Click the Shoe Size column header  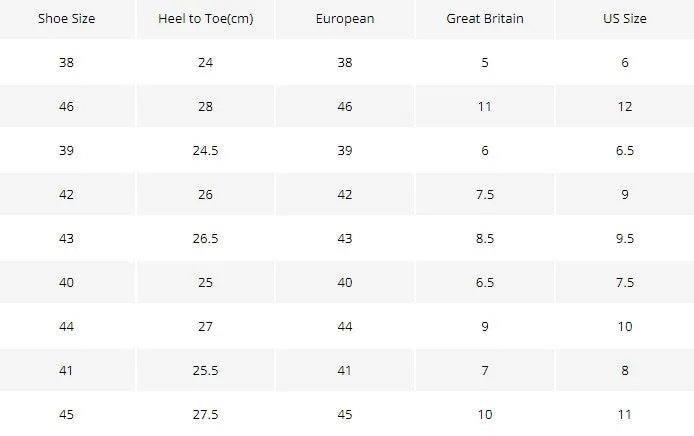click(66, 19)
